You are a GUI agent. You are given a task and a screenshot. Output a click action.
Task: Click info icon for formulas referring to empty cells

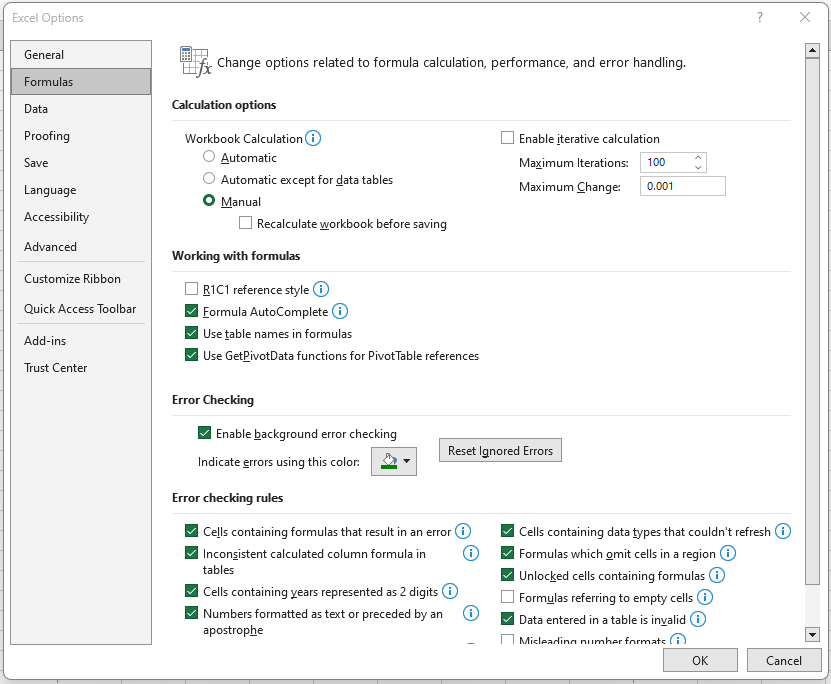(x=704, y=597)
